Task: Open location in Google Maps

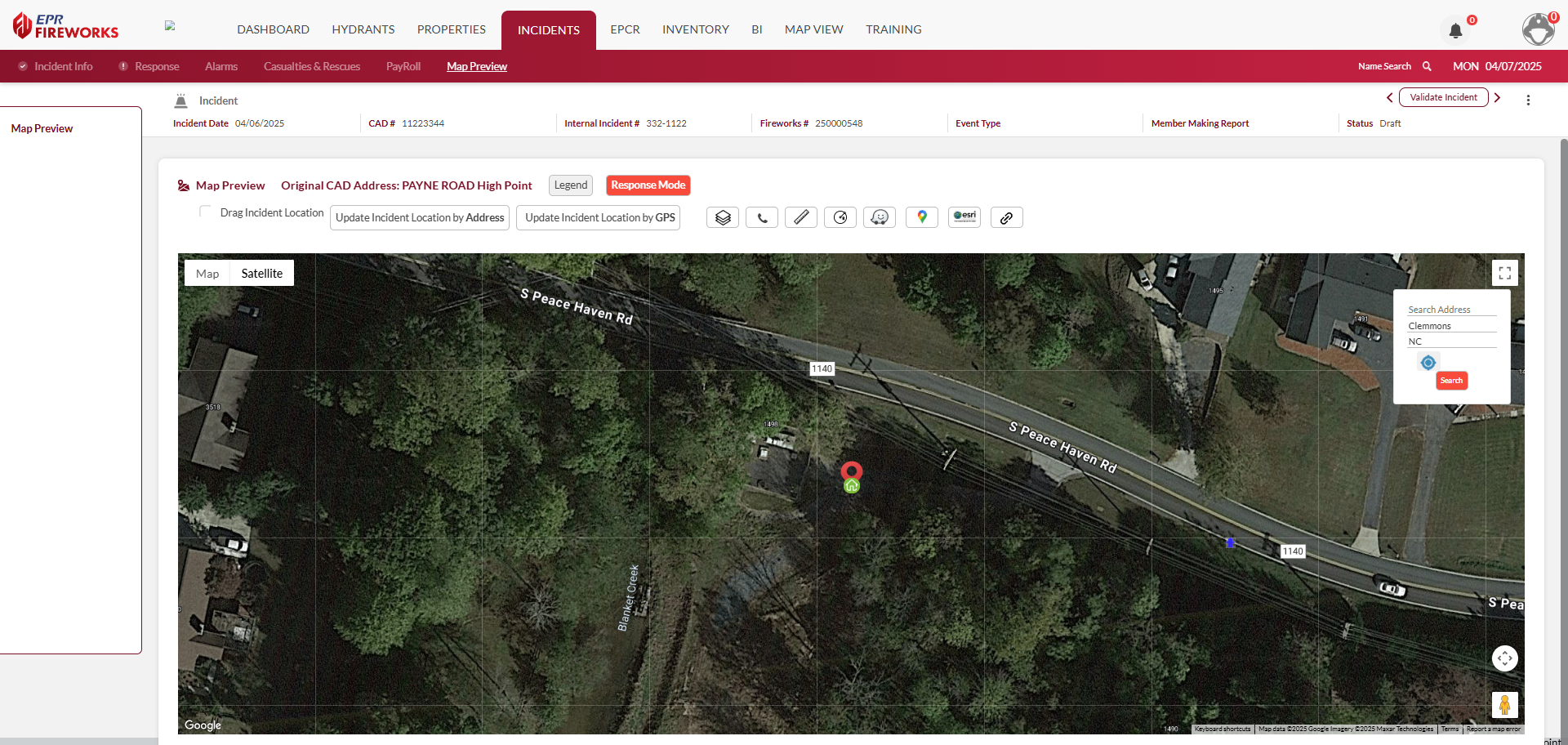Action: tap(921, 217)
